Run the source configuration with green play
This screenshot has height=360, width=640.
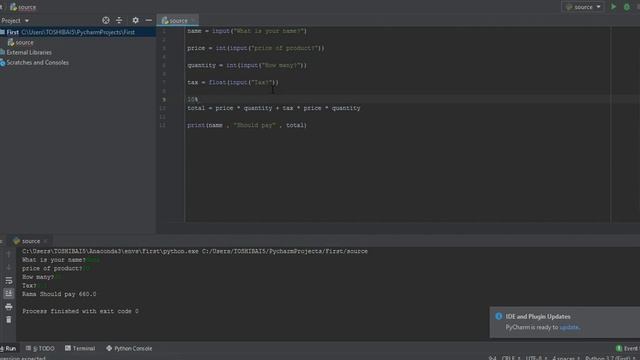[613, 7]
